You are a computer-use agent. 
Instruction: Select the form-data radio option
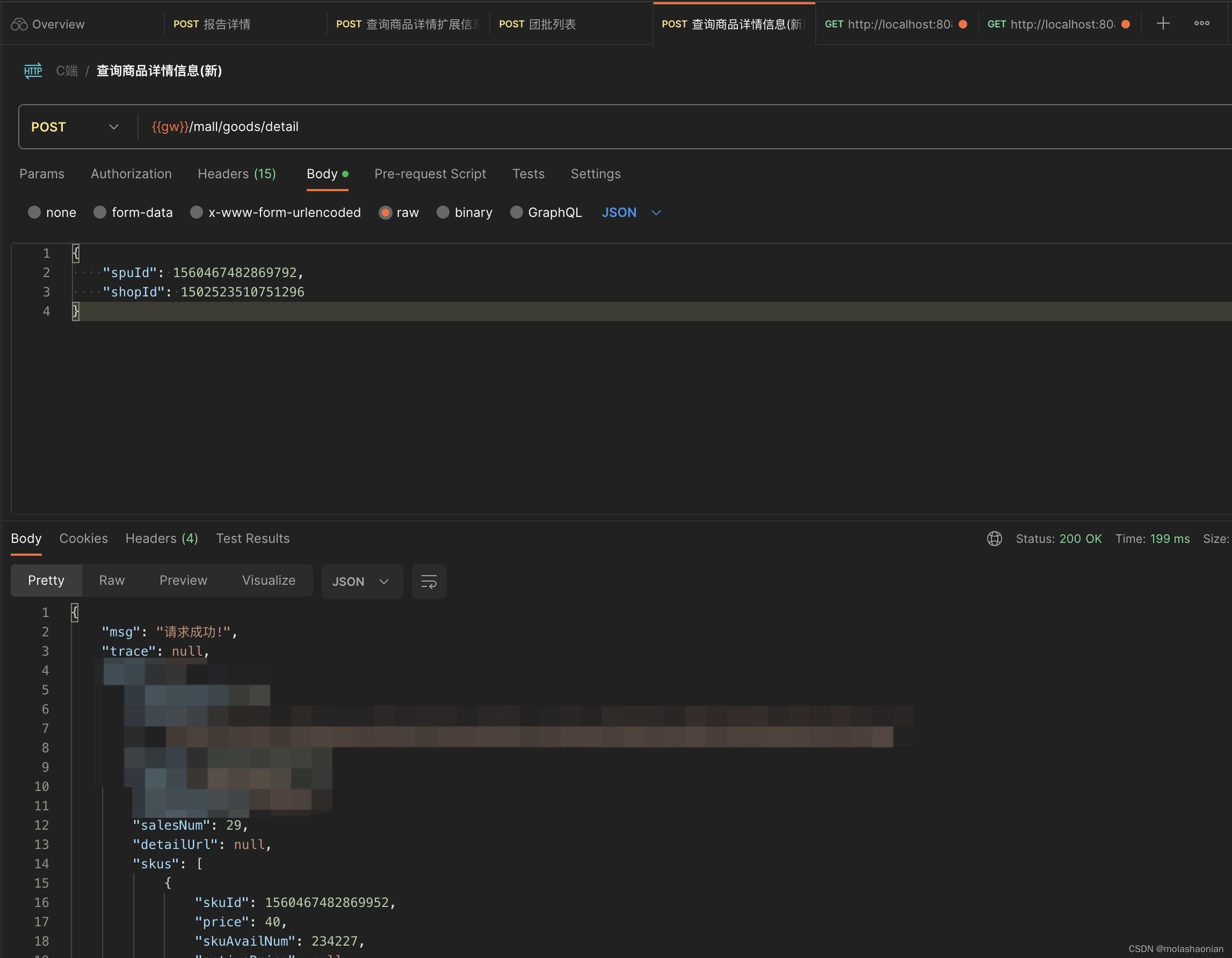click(100, 212)
